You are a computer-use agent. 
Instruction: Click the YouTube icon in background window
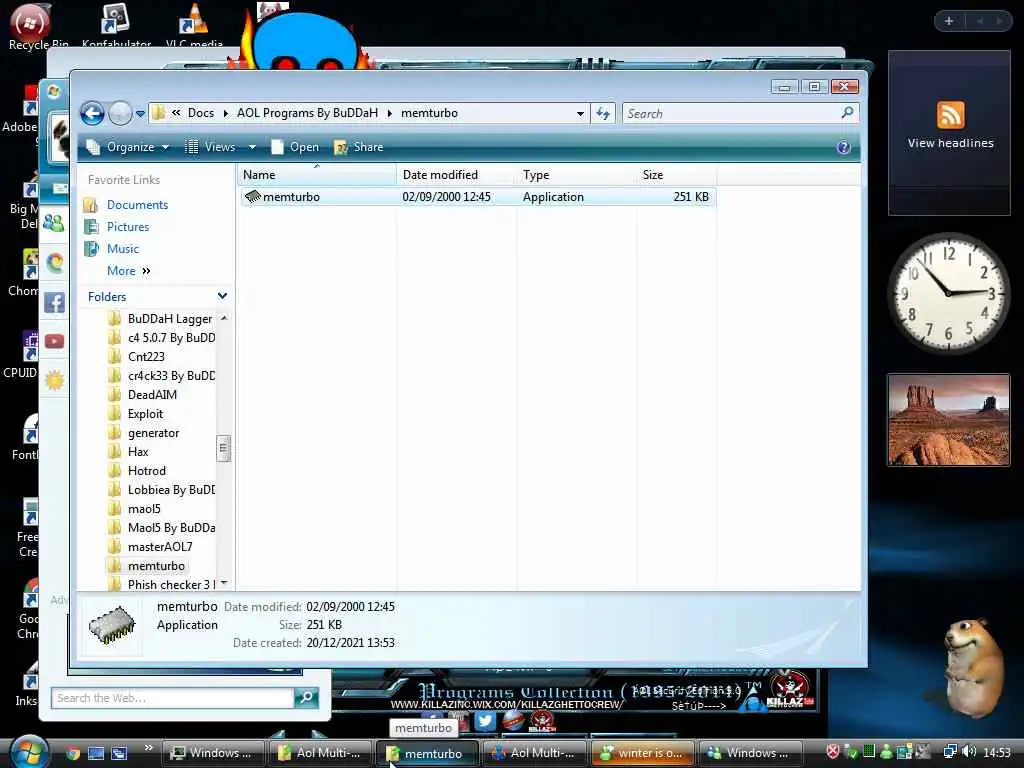[x=54, y=341]
